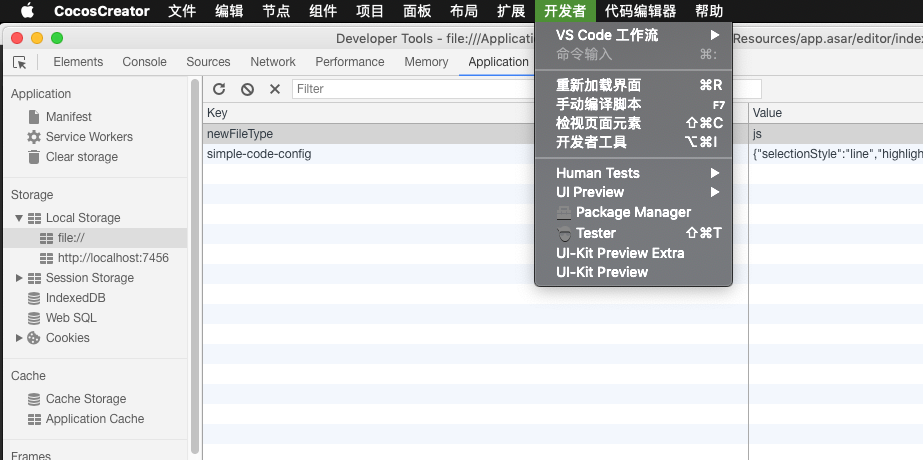
Task: Select Clear storage in the sidebar
Action: point(81,157)
